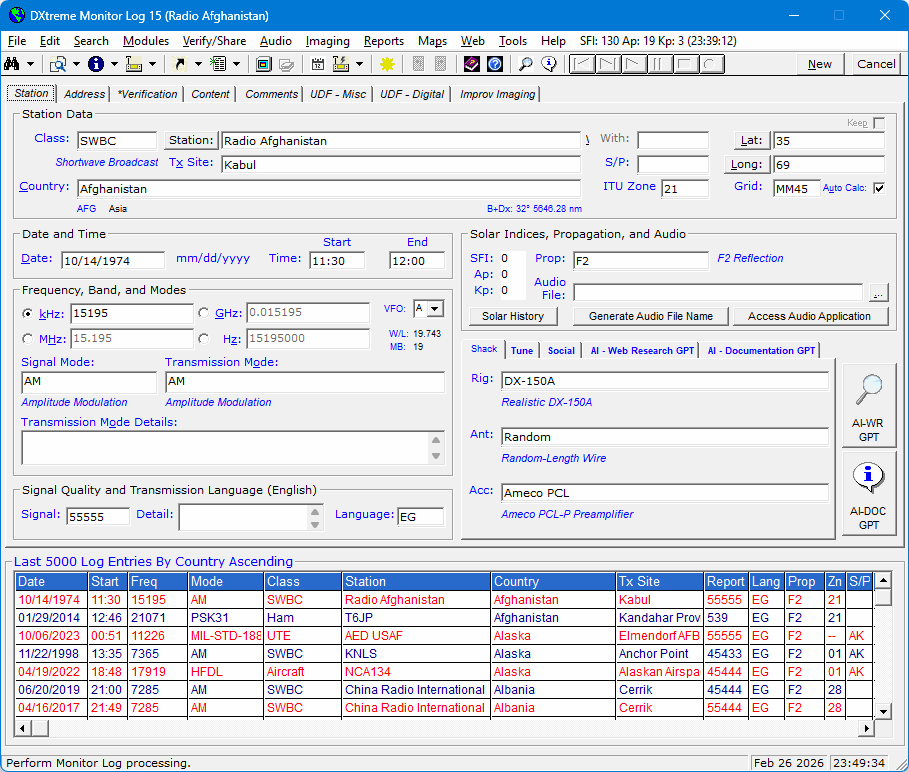Click the blue information icon in toolbar

coord(96,64)
